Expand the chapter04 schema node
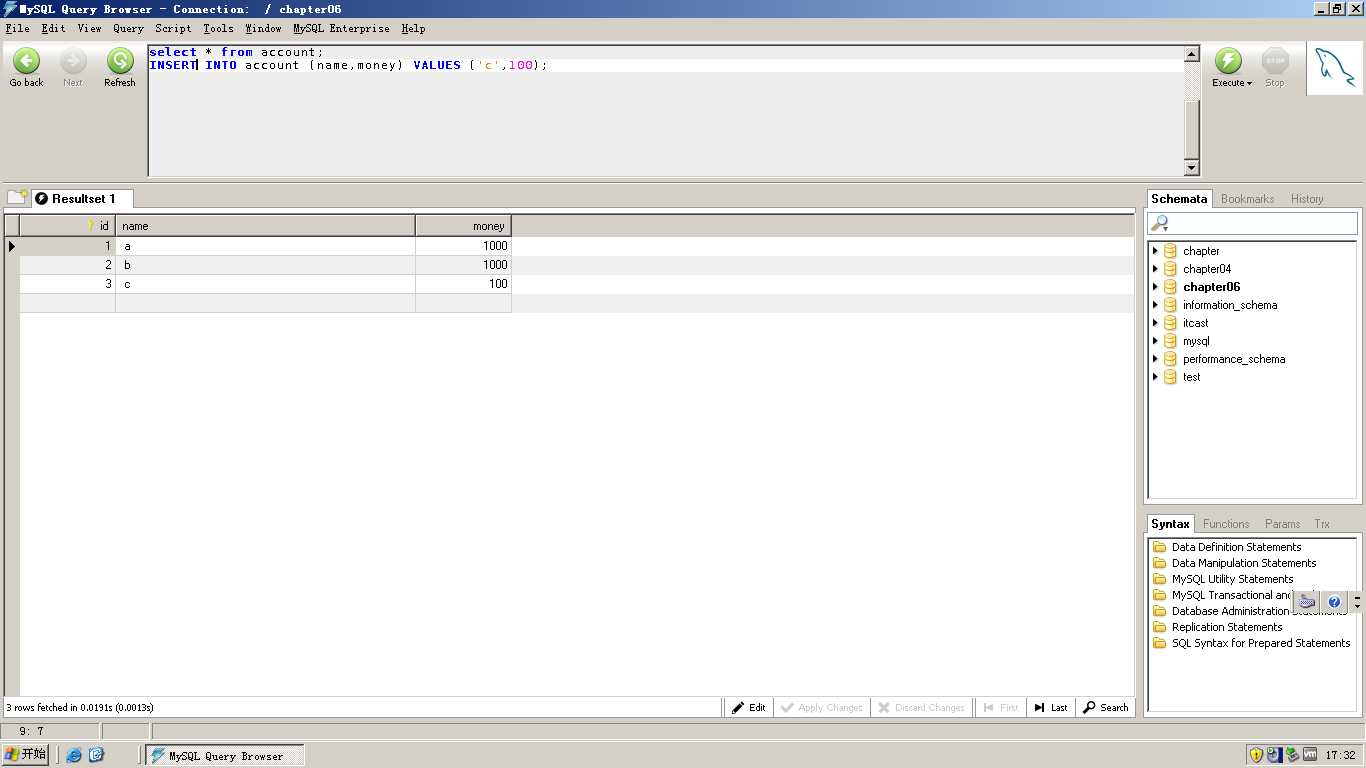Screen dimensions: 1366x768 tap(1155, 269)
